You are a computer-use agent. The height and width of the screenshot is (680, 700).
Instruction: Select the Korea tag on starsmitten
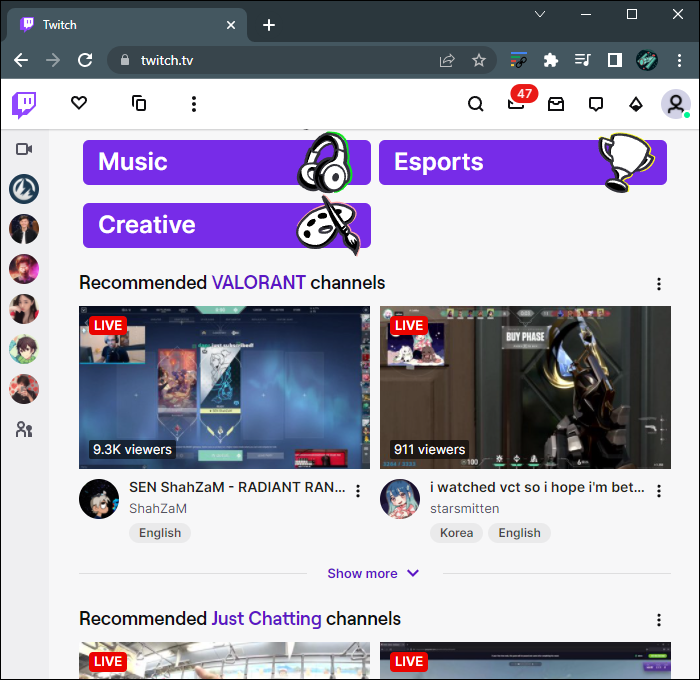coord(456,533)
